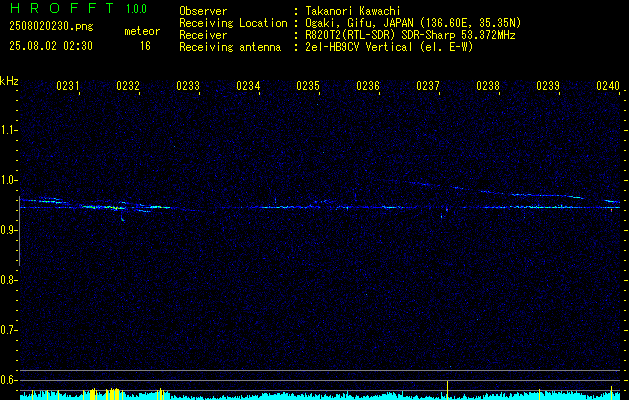Viewport: 629px width, 400px height.
Task: Click the 0235 time marker
Action: [x=308, y=86]
